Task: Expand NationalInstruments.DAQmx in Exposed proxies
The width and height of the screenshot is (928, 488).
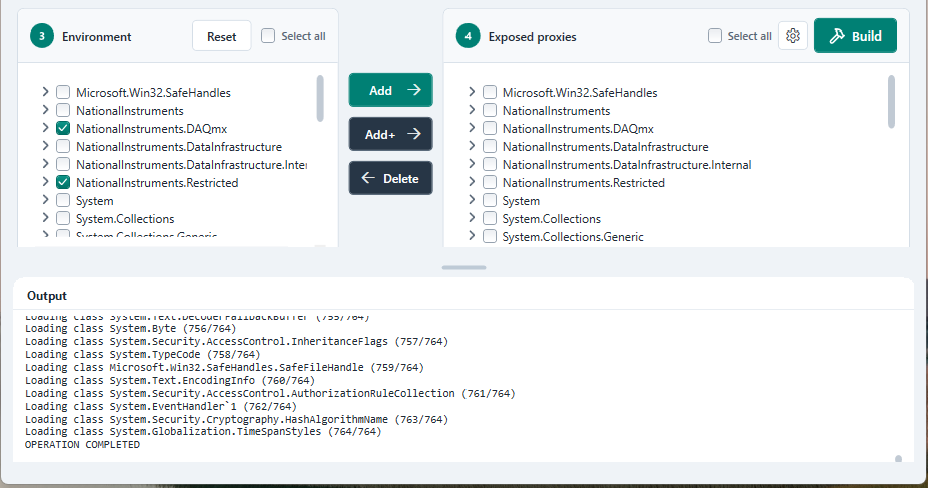Action: tap(472, 128)
